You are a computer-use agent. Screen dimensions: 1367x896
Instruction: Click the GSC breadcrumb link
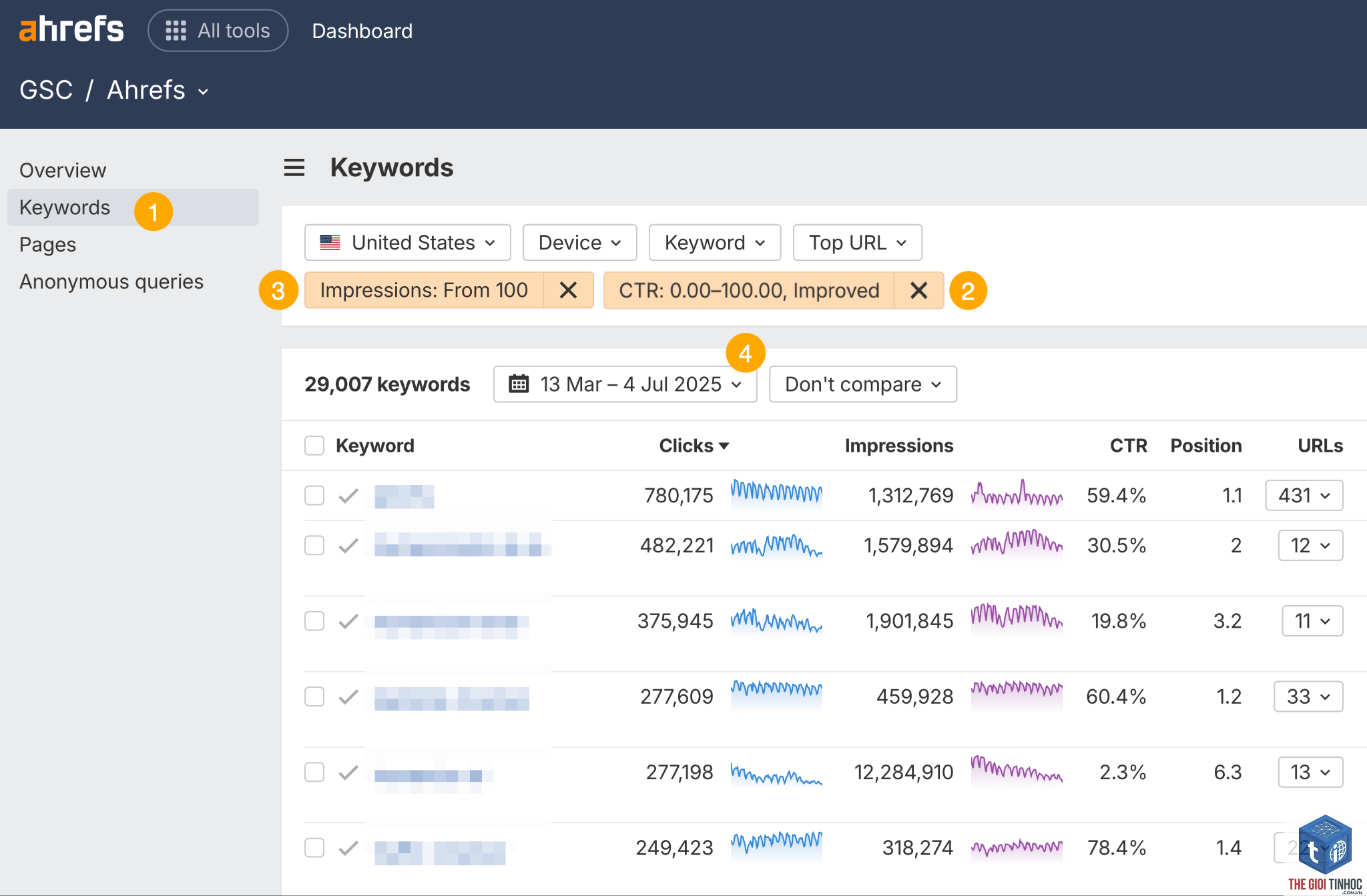(x=46, y=90)
